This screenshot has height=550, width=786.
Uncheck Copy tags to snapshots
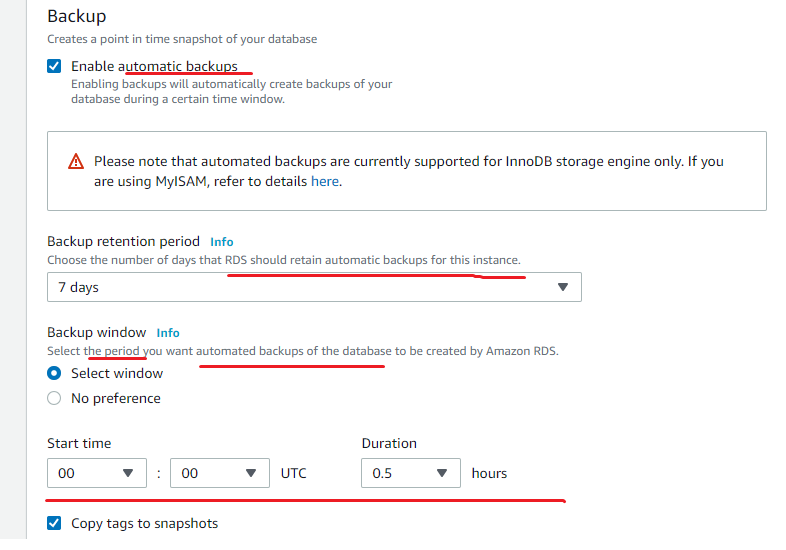(x=54, y=523)
